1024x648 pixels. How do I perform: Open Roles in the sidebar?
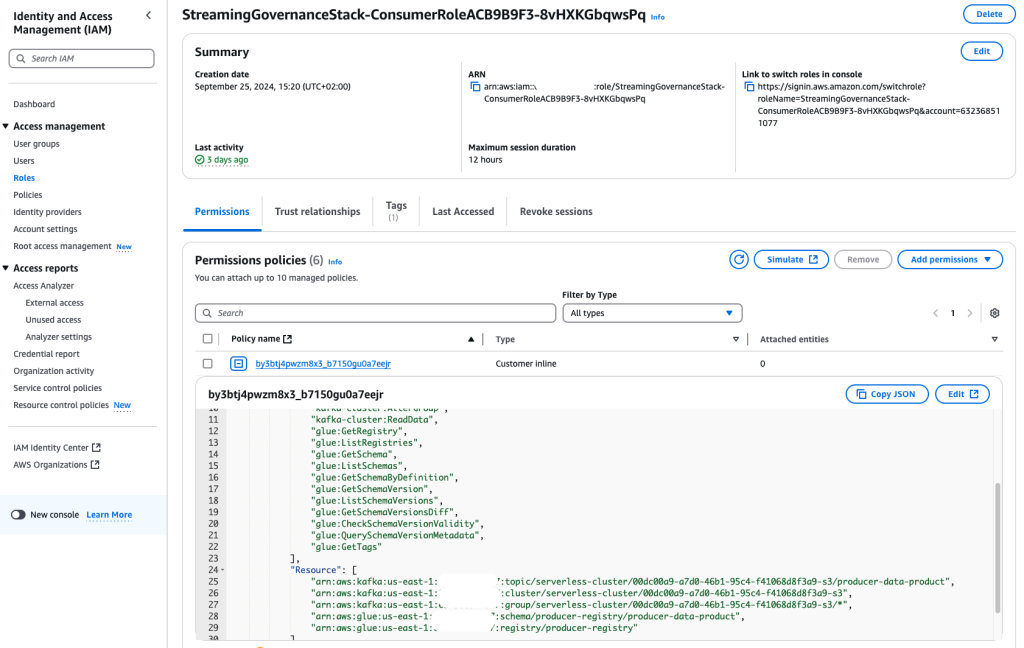(24, 178)
